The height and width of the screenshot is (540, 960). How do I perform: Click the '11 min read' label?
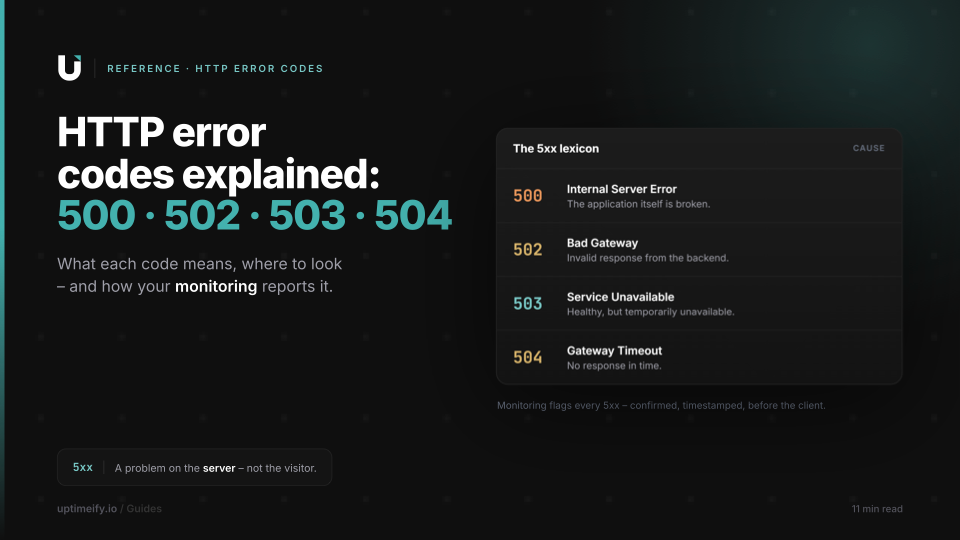(x=877, y=509)
